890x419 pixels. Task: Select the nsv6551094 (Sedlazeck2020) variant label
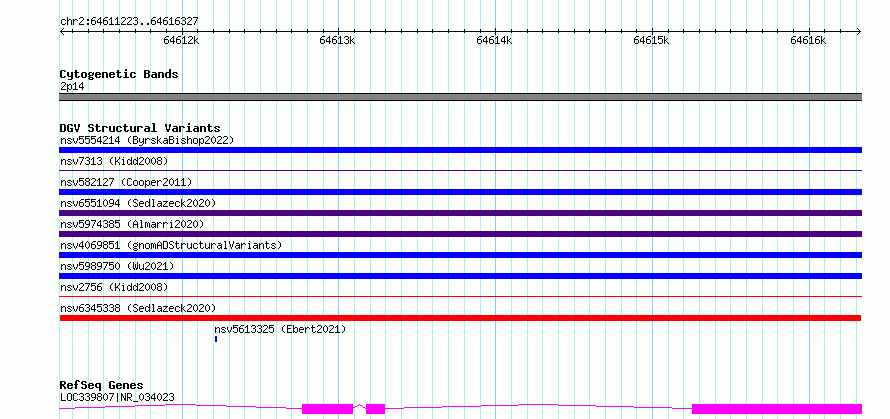pos(138,203)
